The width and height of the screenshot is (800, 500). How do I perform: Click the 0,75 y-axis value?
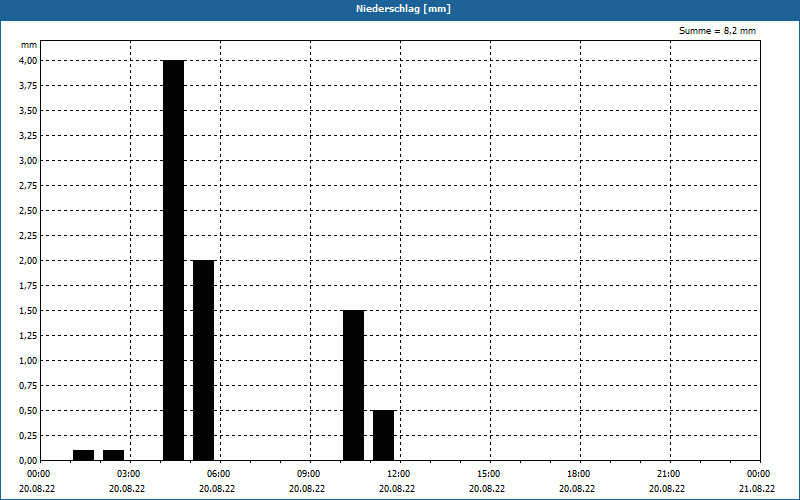(x=28, y=386)
